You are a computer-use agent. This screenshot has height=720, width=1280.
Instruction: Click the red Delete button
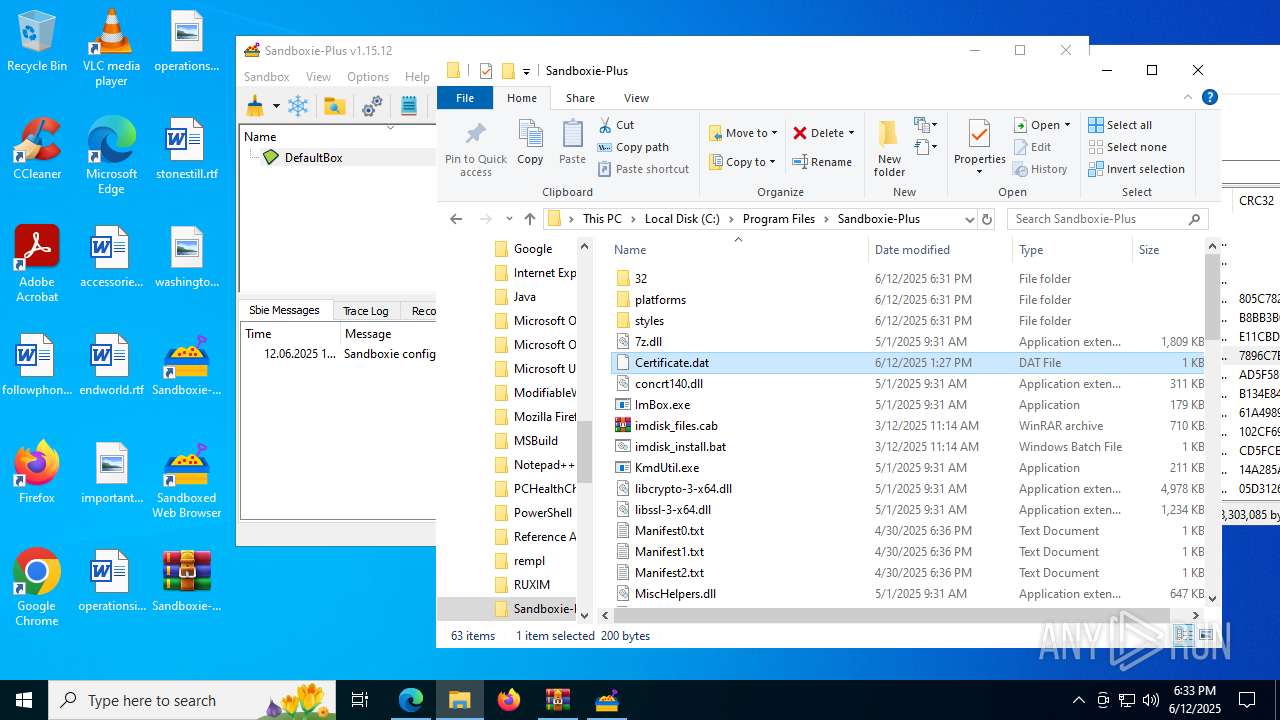[824, 133]
